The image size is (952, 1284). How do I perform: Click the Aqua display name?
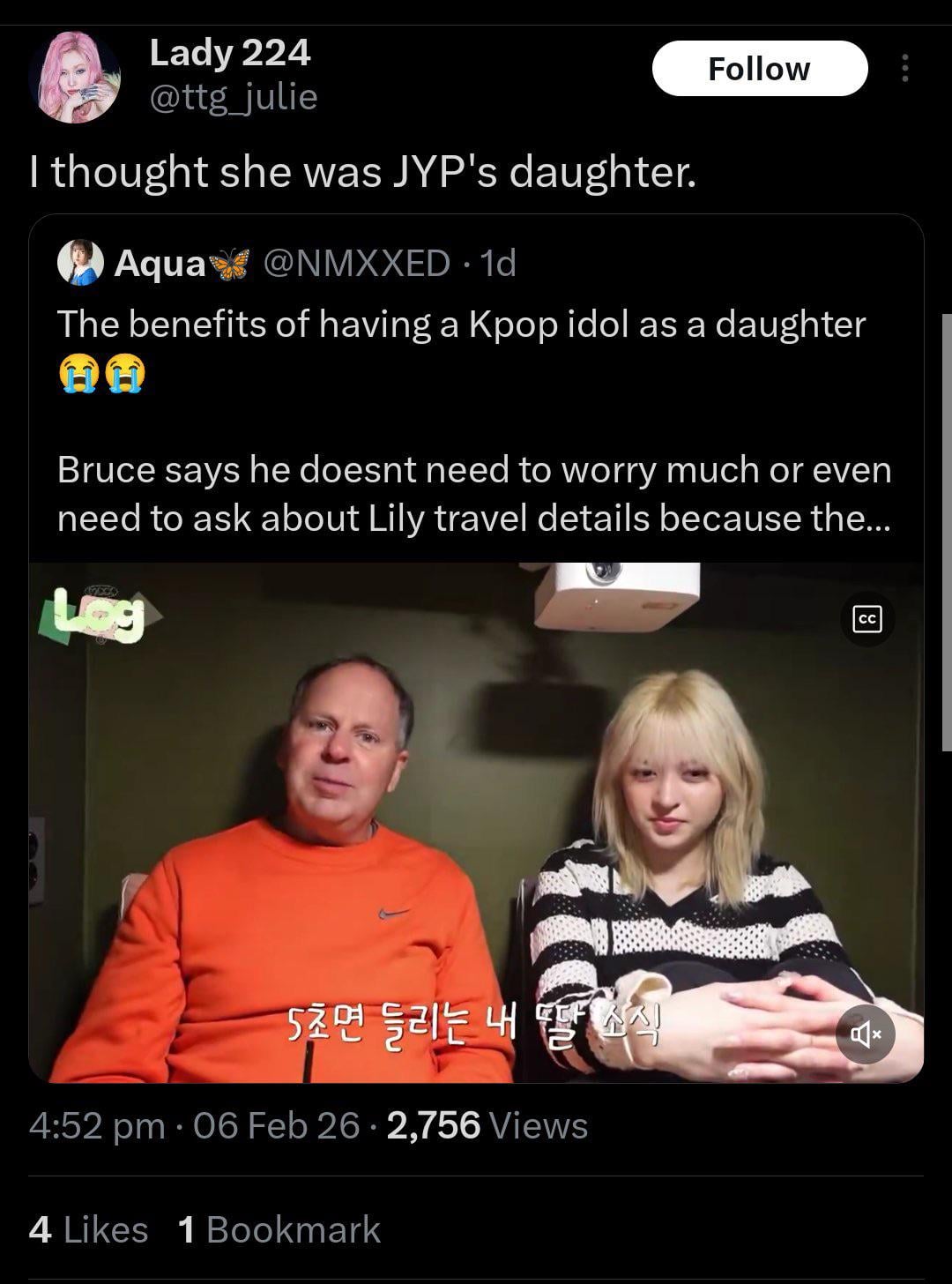click(160, 263)
